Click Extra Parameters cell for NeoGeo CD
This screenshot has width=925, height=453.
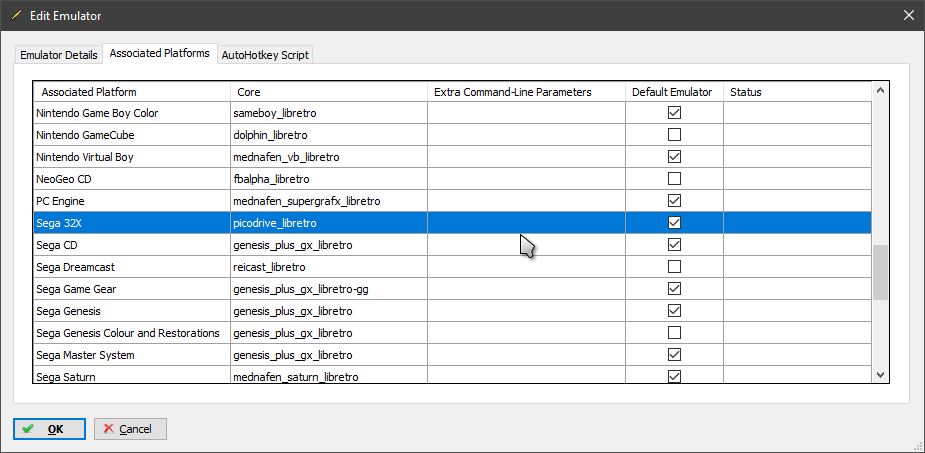pos(526,179)
